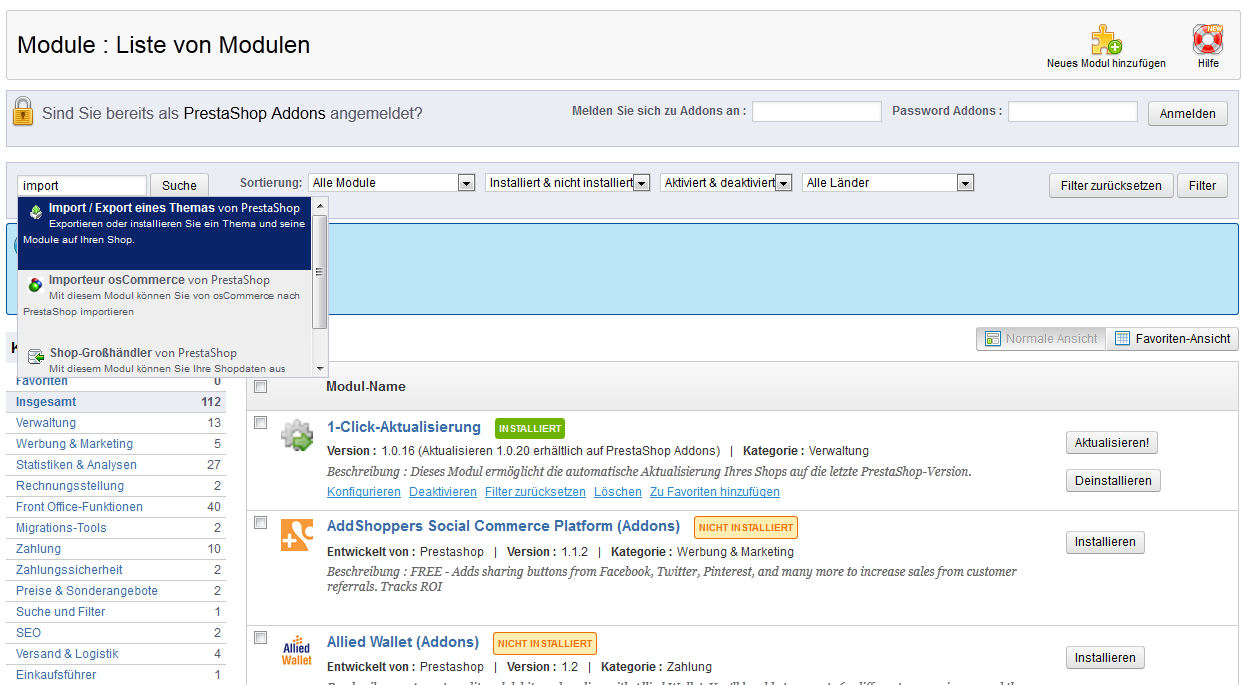Click Installieren for AddShoppers module

tap(1105, 542)
